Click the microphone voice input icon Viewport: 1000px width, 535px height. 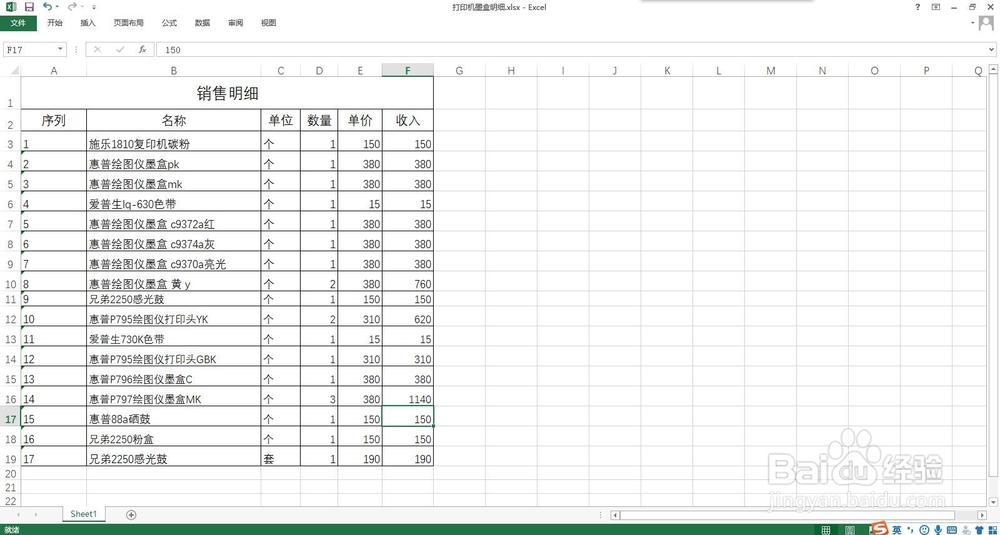938,529
